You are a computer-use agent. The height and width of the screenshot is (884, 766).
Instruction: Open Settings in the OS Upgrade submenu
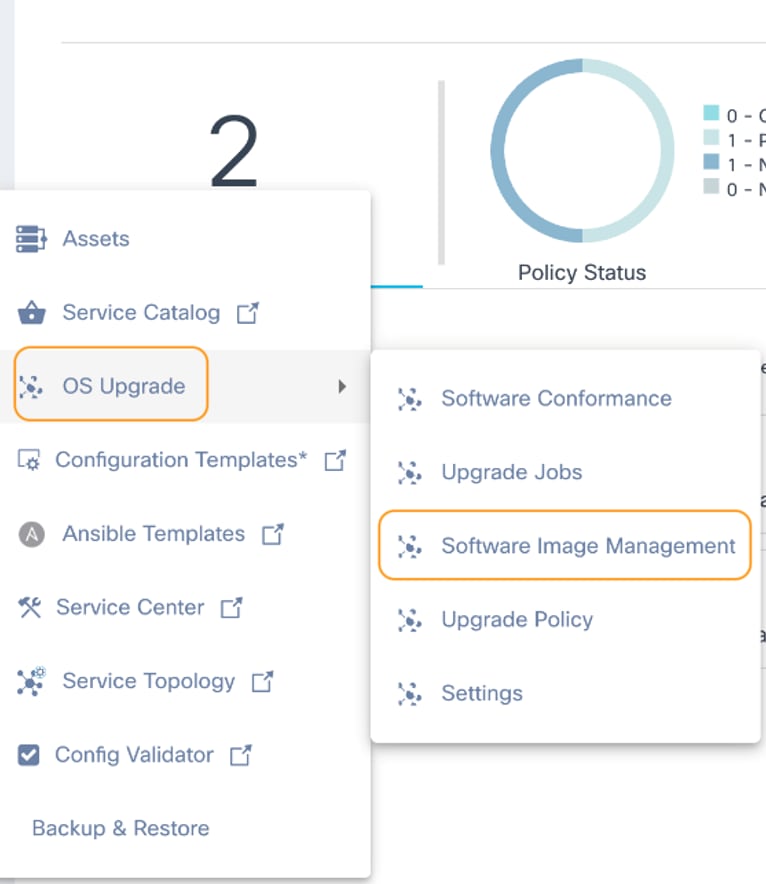[482, 693]
